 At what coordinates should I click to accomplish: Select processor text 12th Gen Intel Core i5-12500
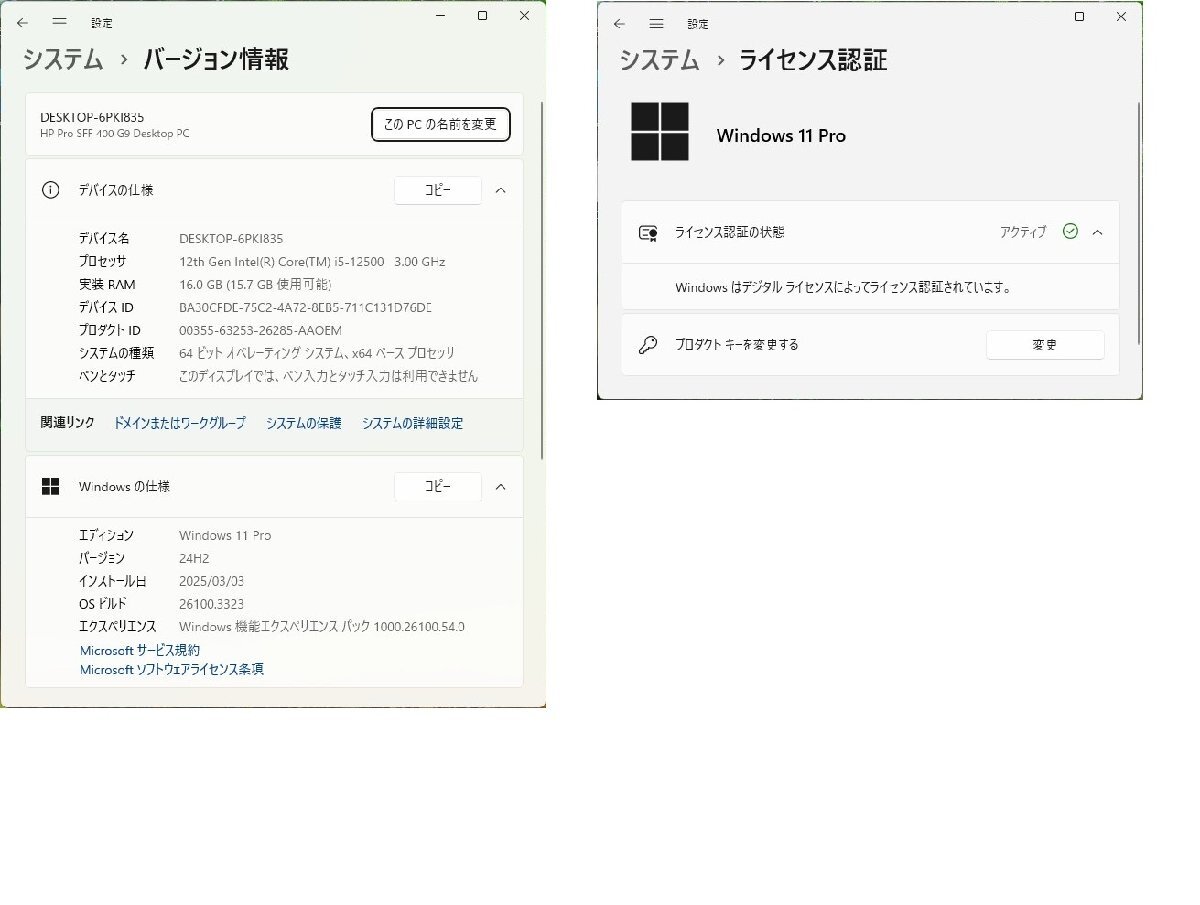[312, 262]
